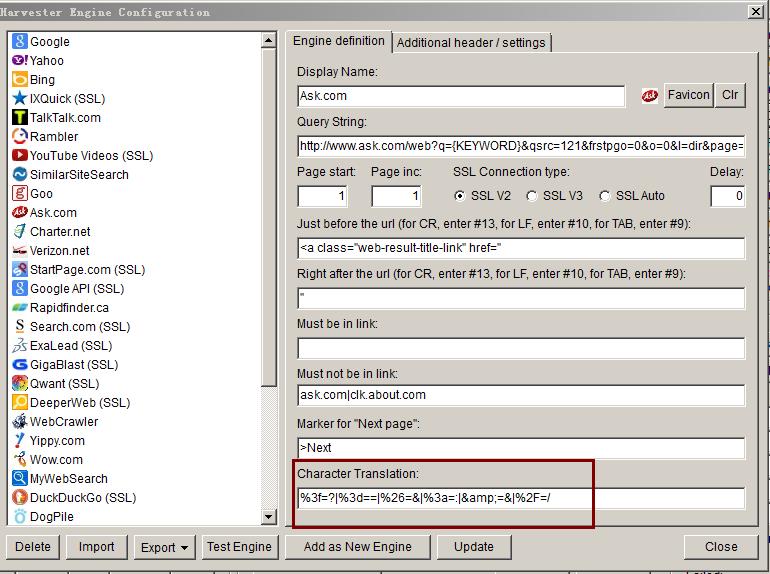
Task: Click the Must be in link field
Action: coord(521,349)
